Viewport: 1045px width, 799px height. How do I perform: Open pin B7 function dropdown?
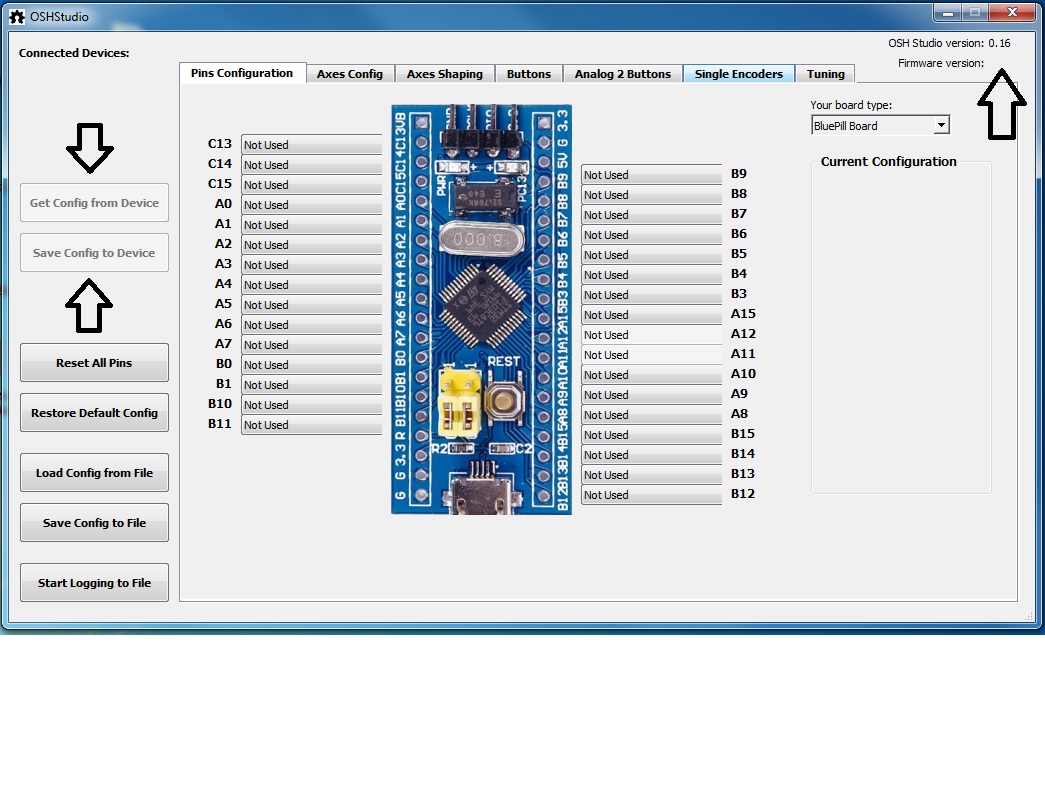(x=652, y=215)
